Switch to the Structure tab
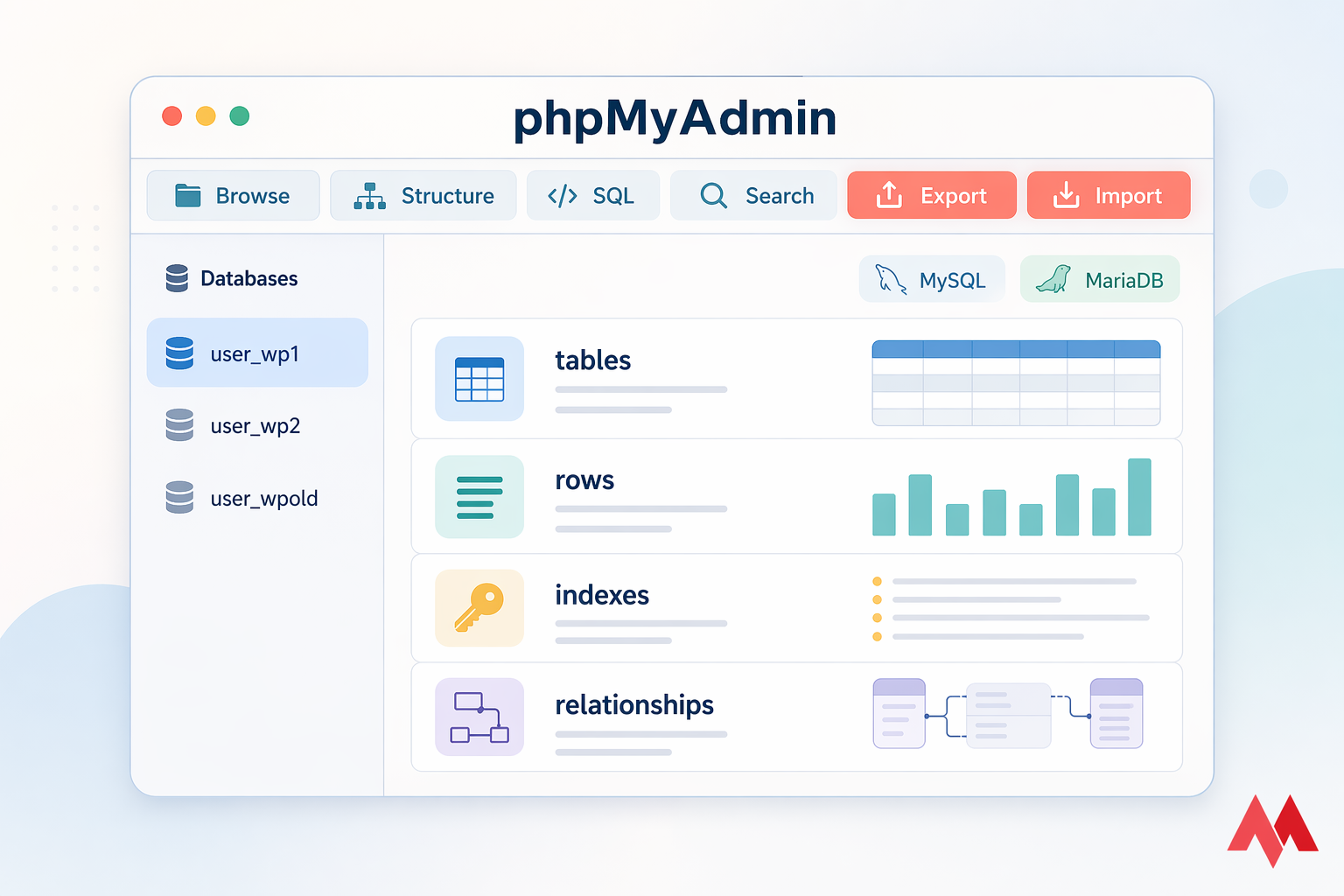Image resolution: width=1344 pixels, height=896 pixels. click(423, 195)
